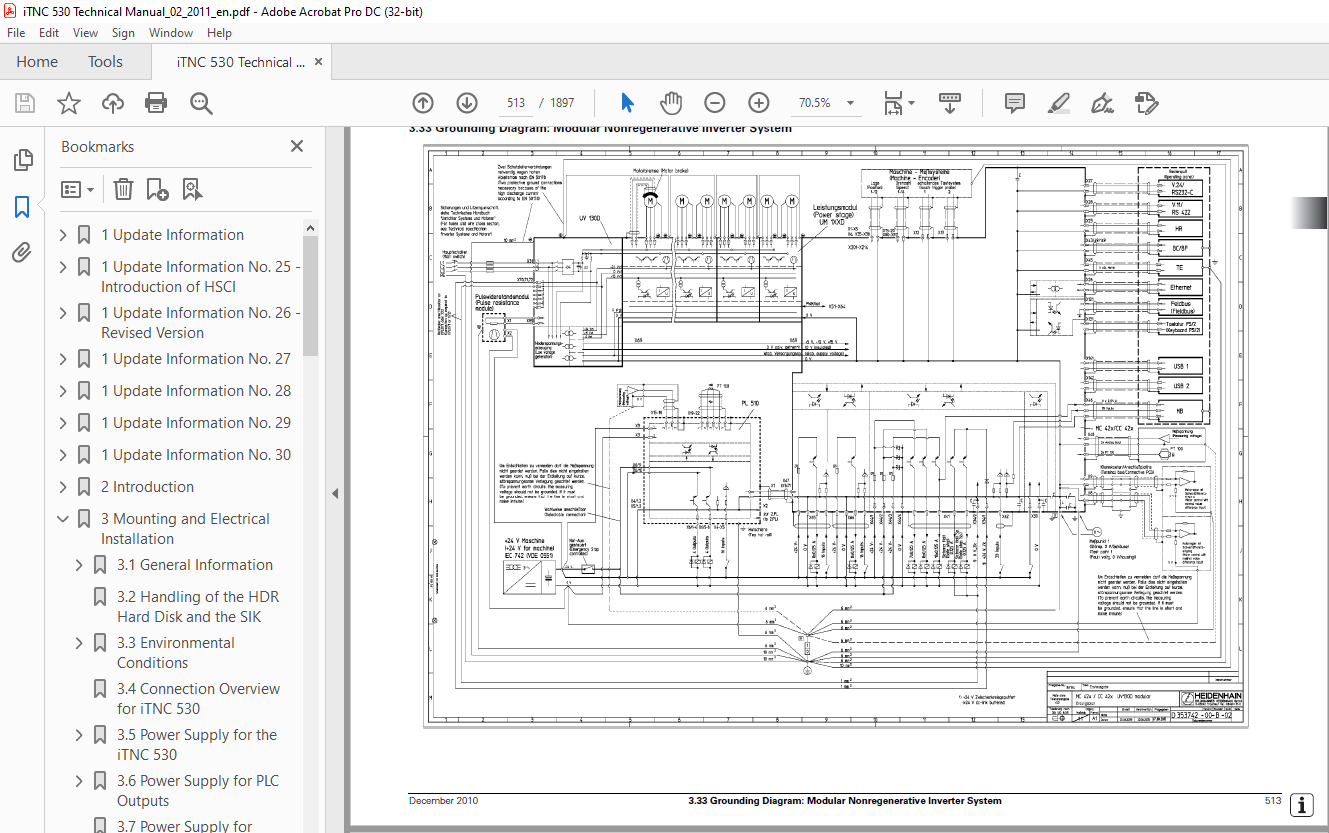The image size is (1329, 833).
Task: Open the Sign document tool
Action: click(1102, 103)
